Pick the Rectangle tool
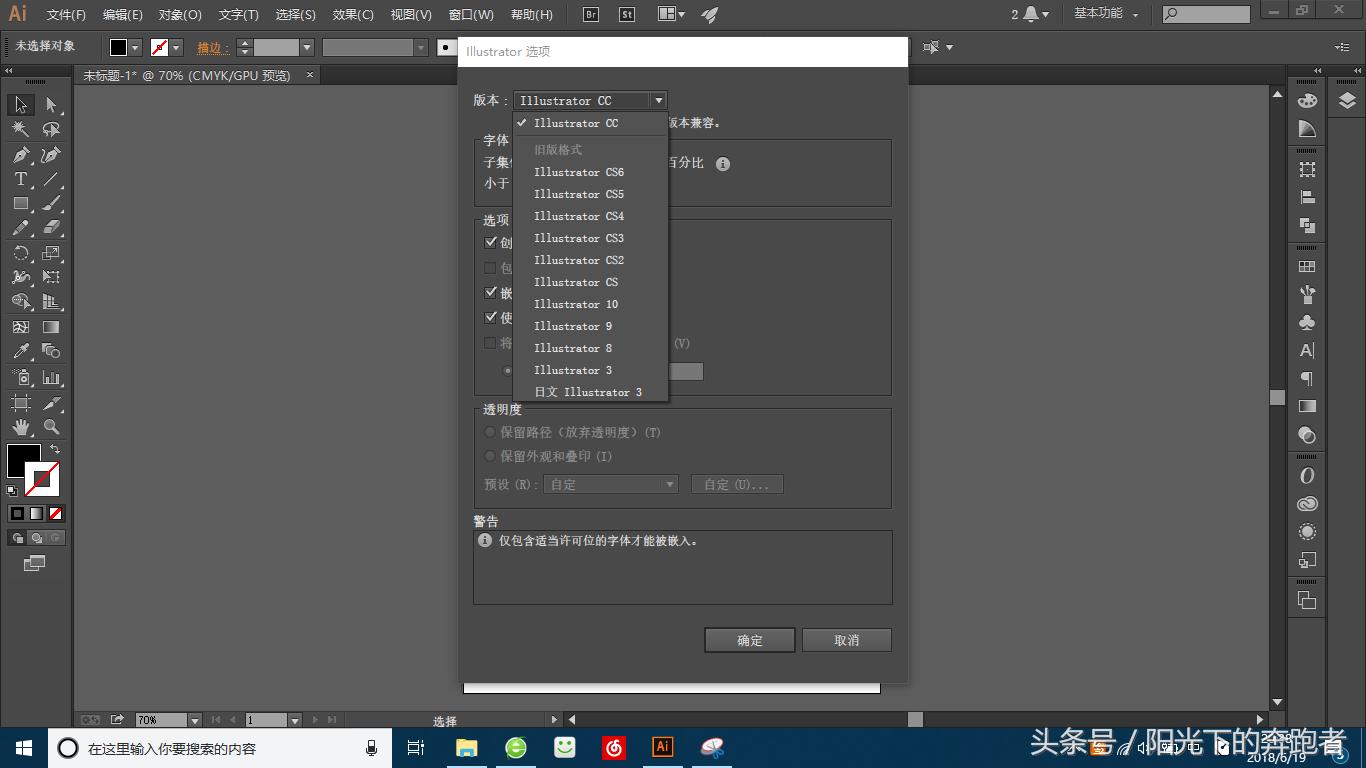Screen dimensions: 1366x768 [x=20, y=204]
